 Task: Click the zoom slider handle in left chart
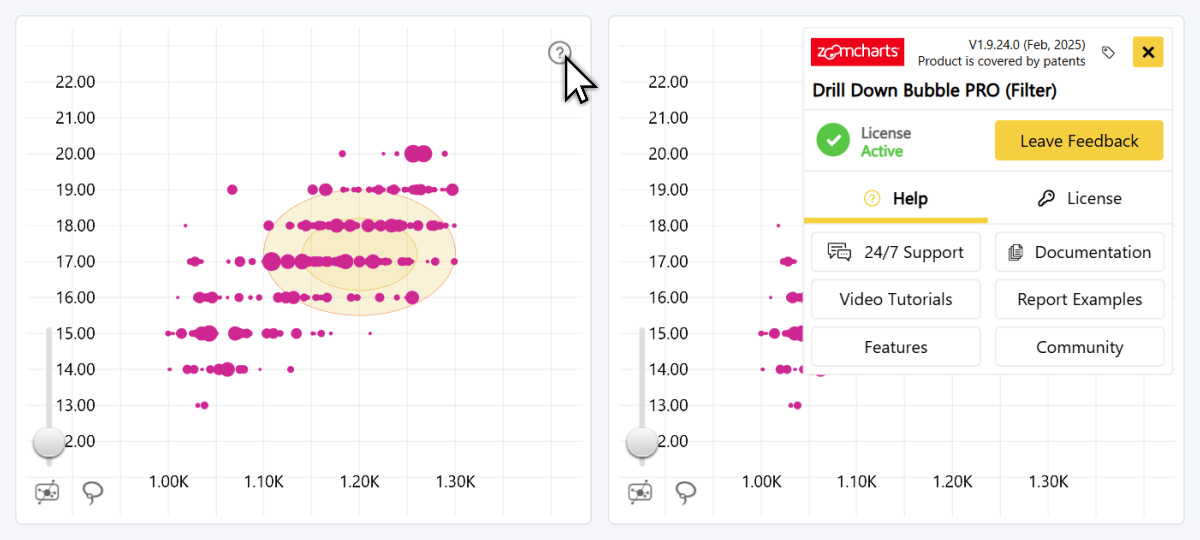pos(48,442)
